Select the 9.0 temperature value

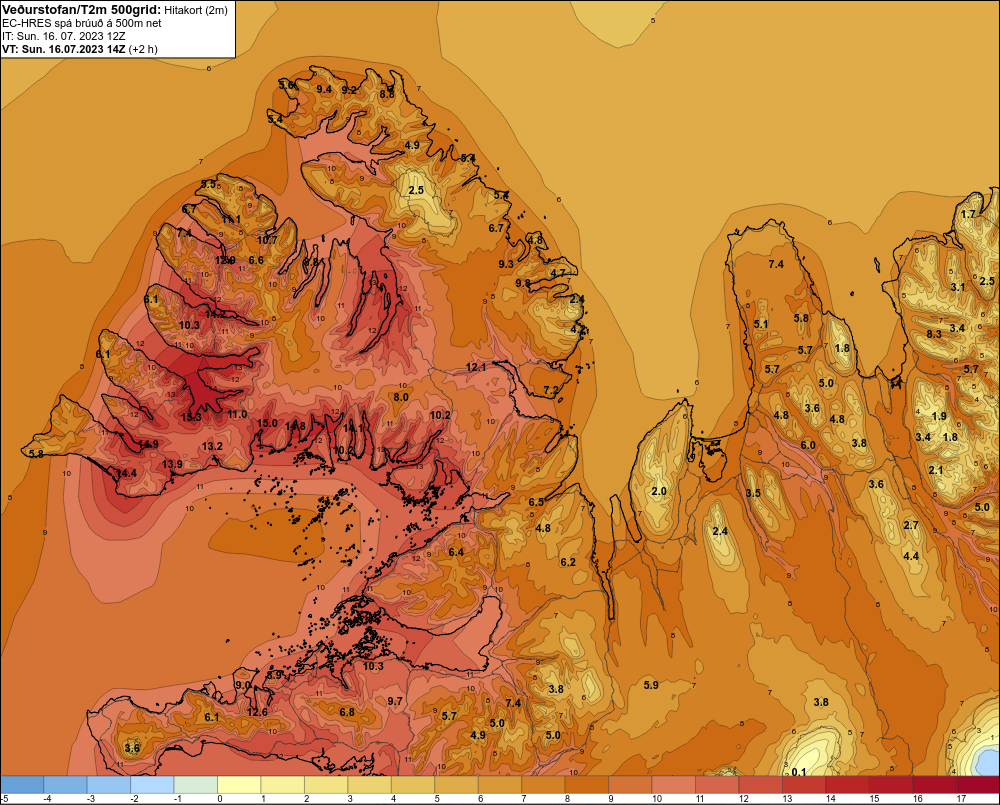[x=243, y=685]
